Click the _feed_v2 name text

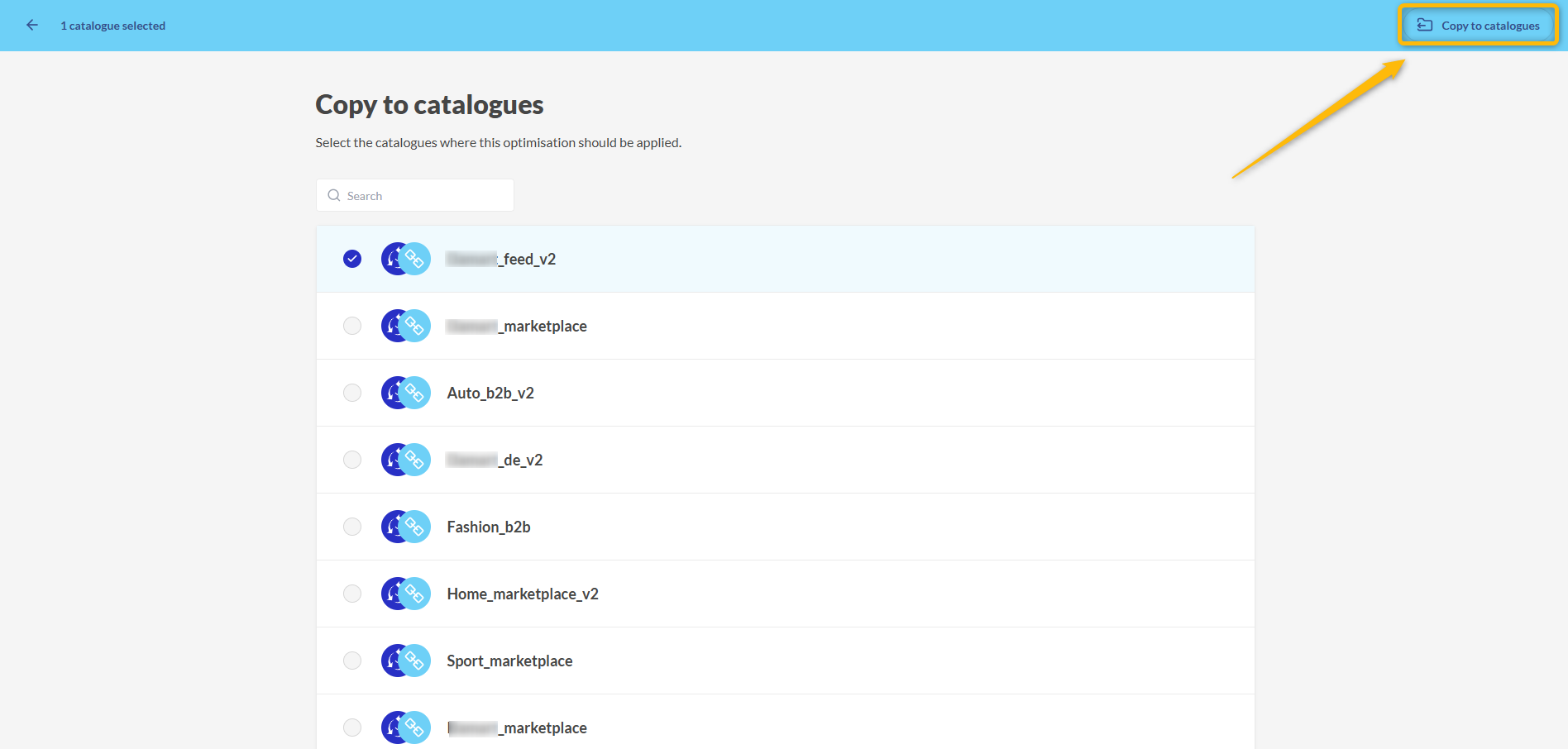501,260
